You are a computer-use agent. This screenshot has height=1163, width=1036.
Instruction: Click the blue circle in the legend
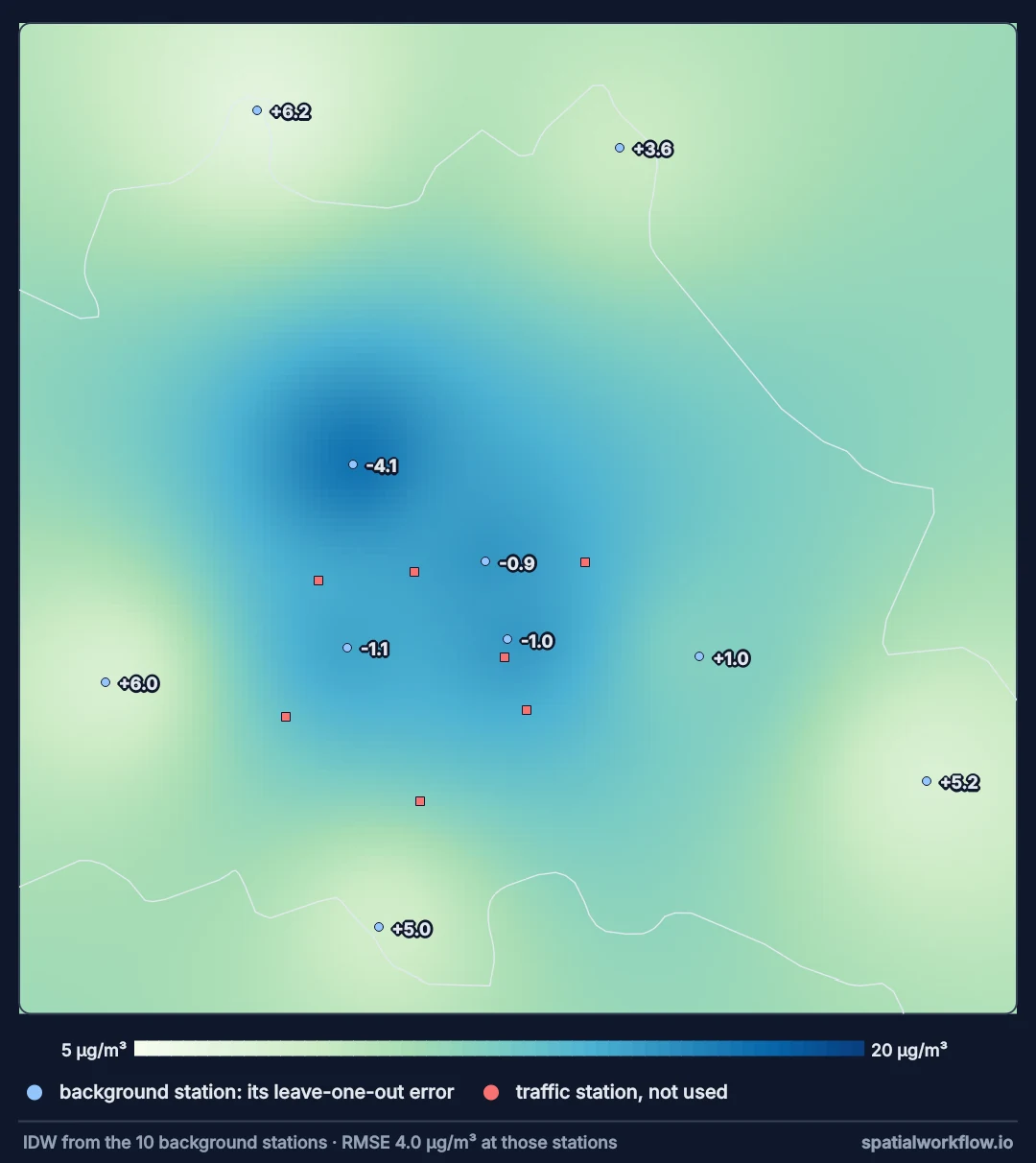(x=35, y=1092)
